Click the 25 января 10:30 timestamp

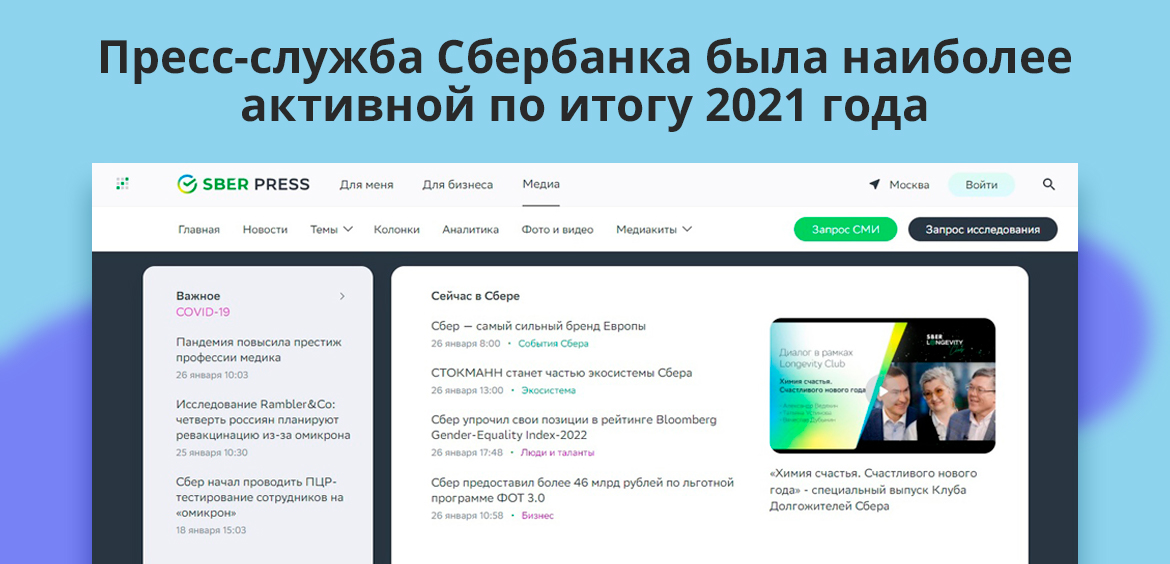point(213,453)
